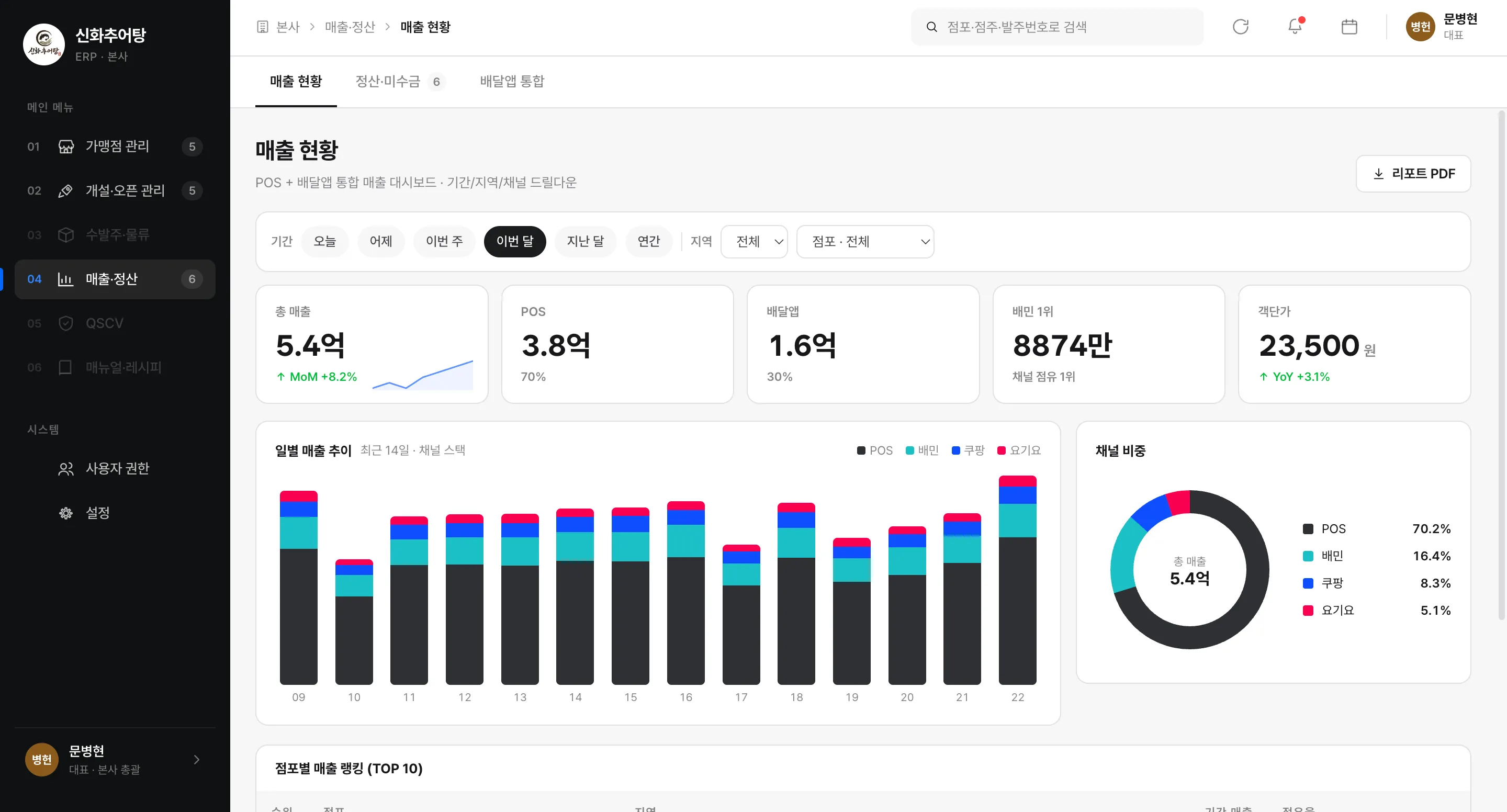Open the calendar icon in header

(1349, 27)
